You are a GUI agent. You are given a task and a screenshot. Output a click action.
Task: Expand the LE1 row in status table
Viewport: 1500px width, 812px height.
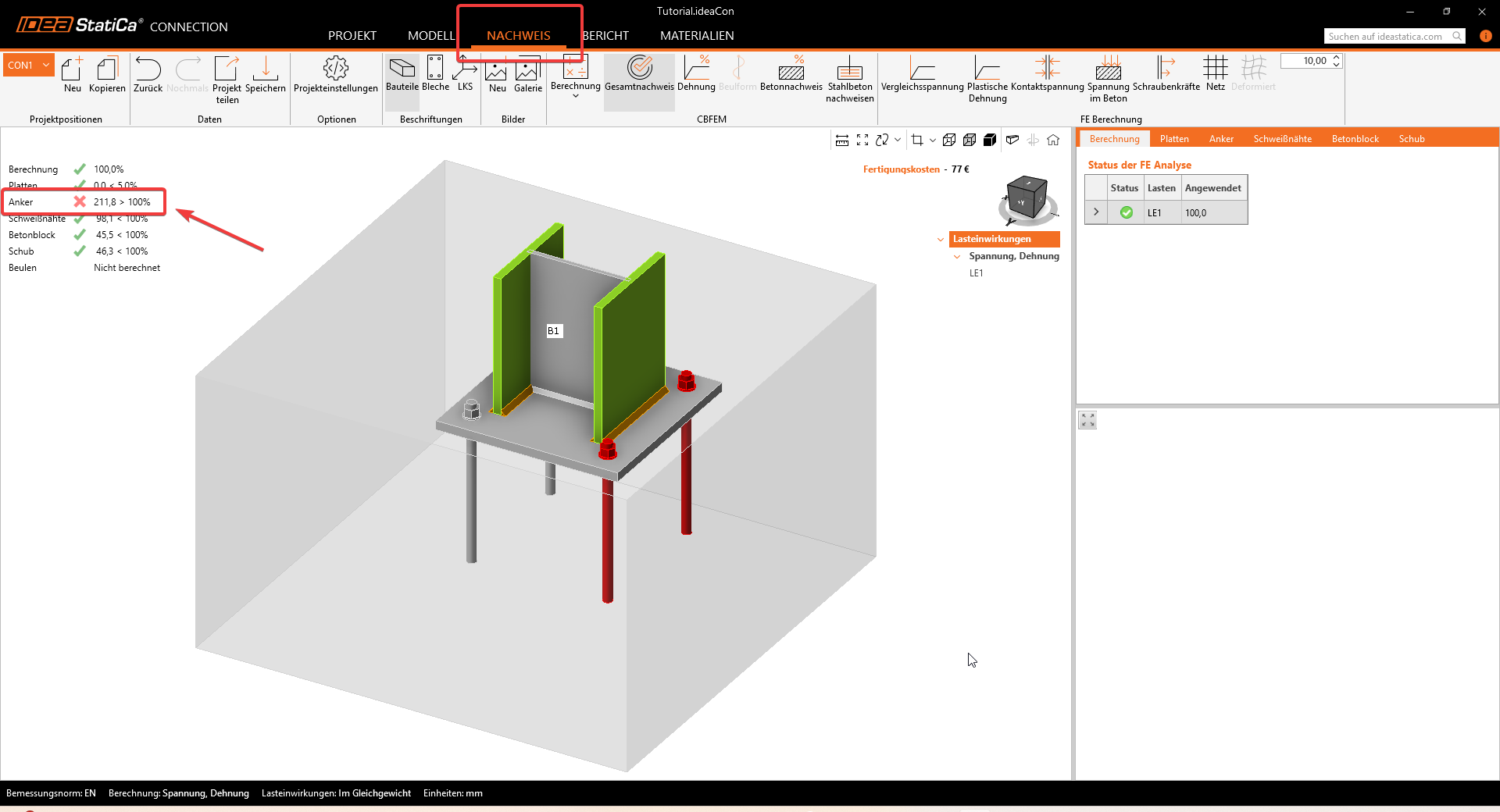pos(1096,212)
